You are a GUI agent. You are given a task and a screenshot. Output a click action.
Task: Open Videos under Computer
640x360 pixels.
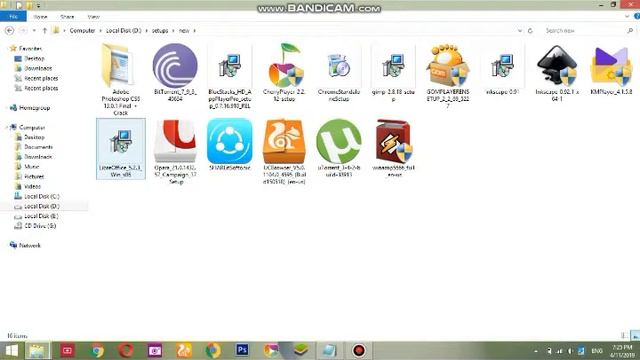[x=32, y=186]
